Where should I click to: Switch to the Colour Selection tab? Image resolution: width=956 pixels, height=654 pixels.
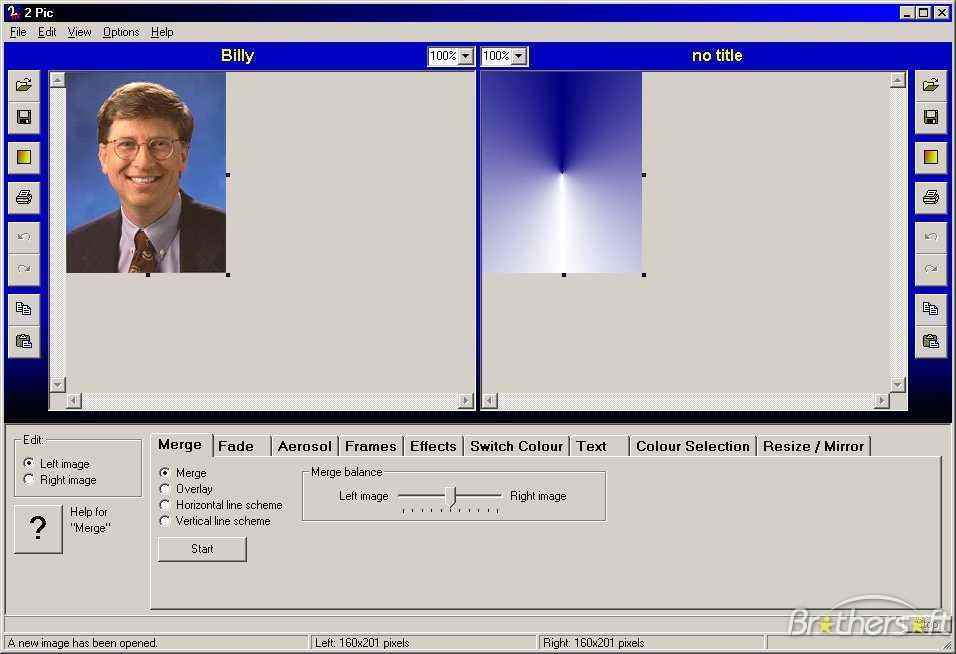[693, 446]
